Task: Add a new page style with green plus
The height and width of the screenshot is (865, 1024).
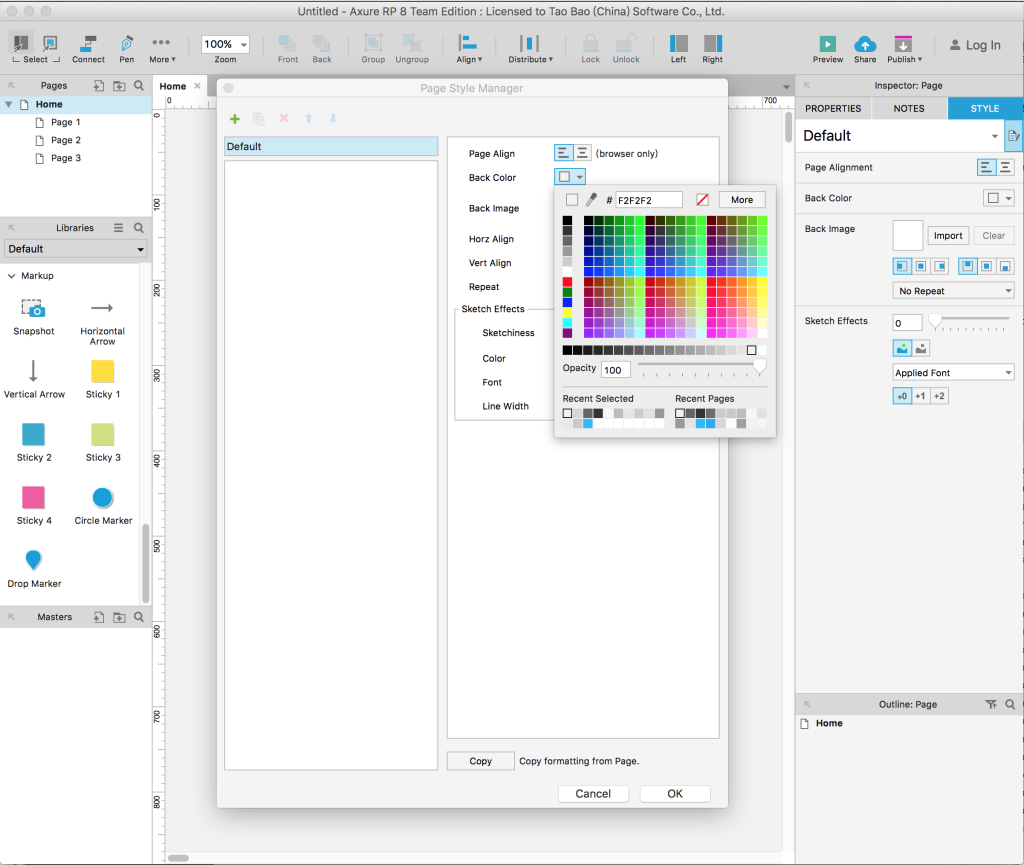Action: (x=234, y=119)
